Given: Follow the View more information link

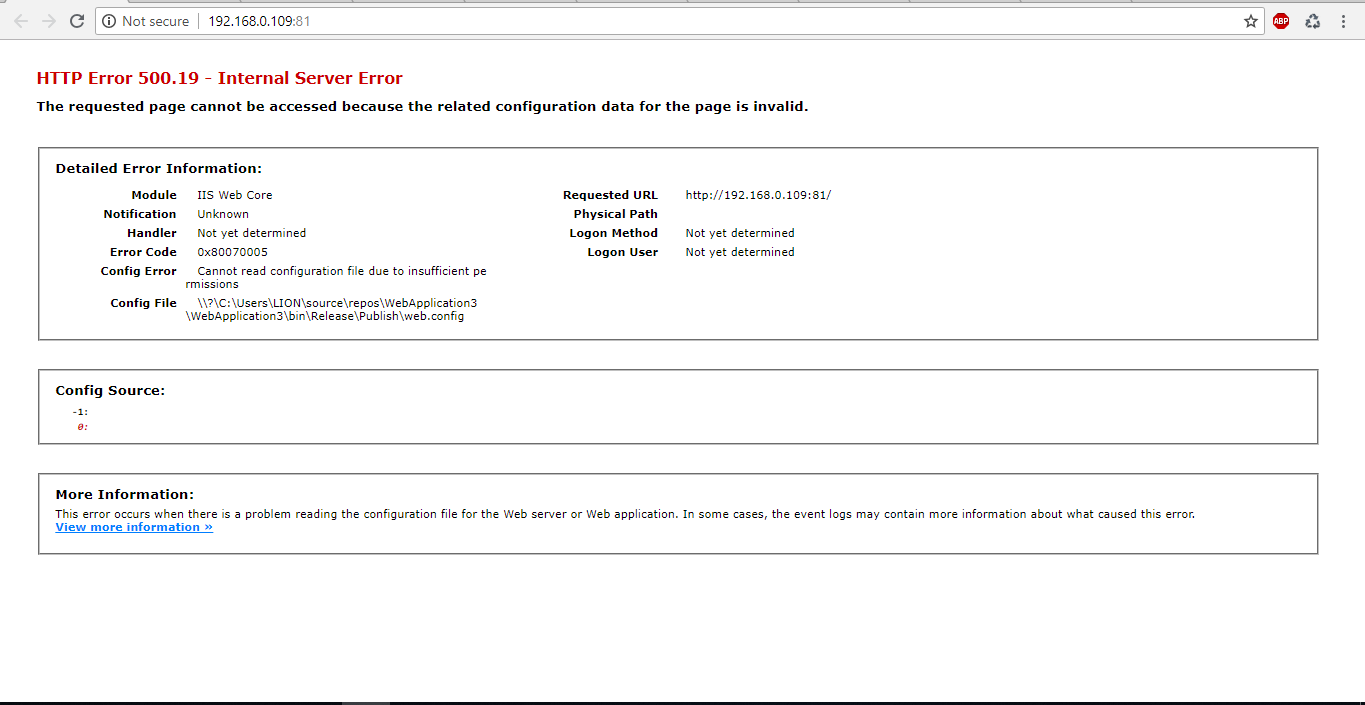Looking at the screenshot, I should click(133, 527).
